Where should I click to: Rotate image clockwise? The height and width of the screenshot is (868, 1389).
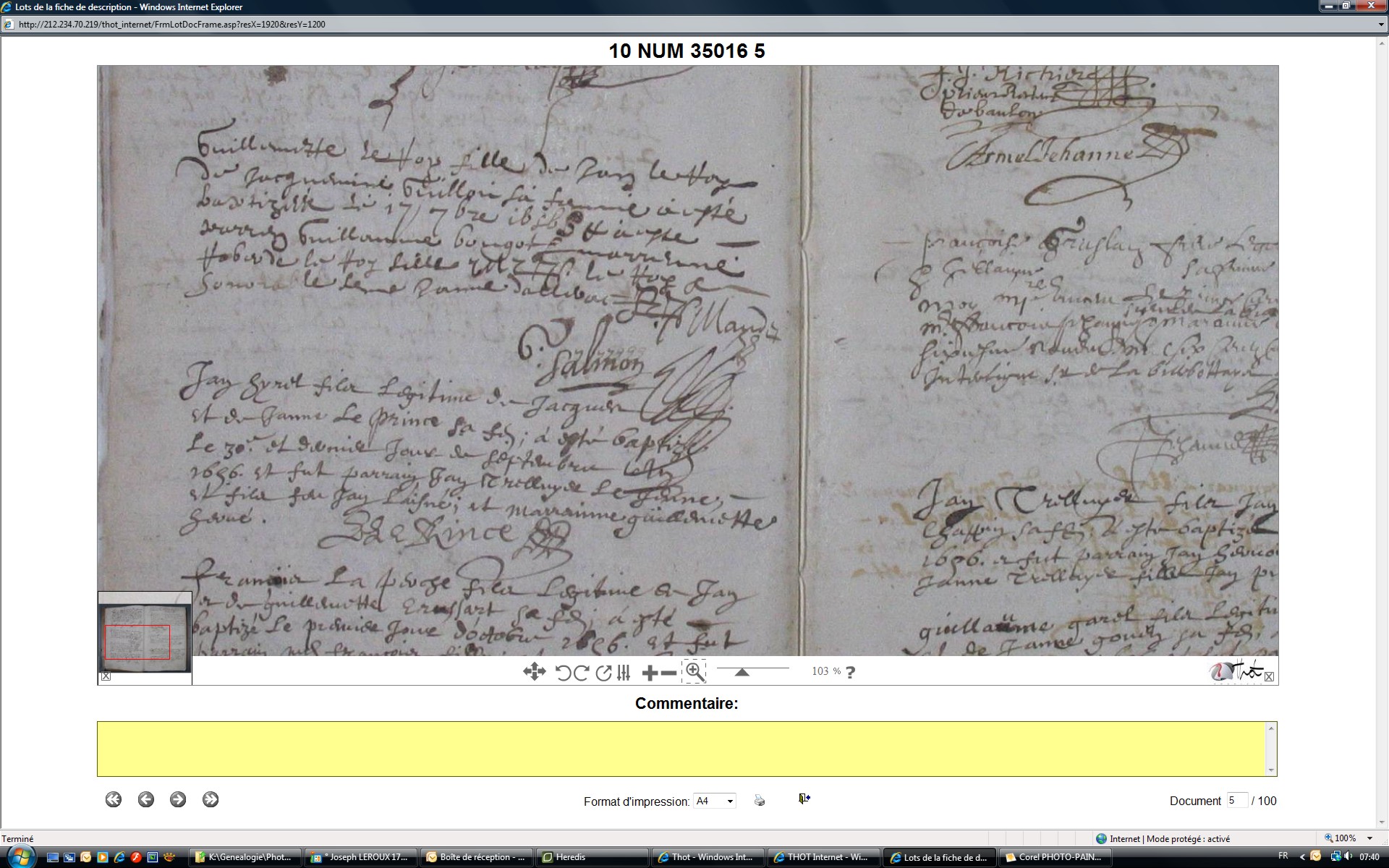coord(581,673)
